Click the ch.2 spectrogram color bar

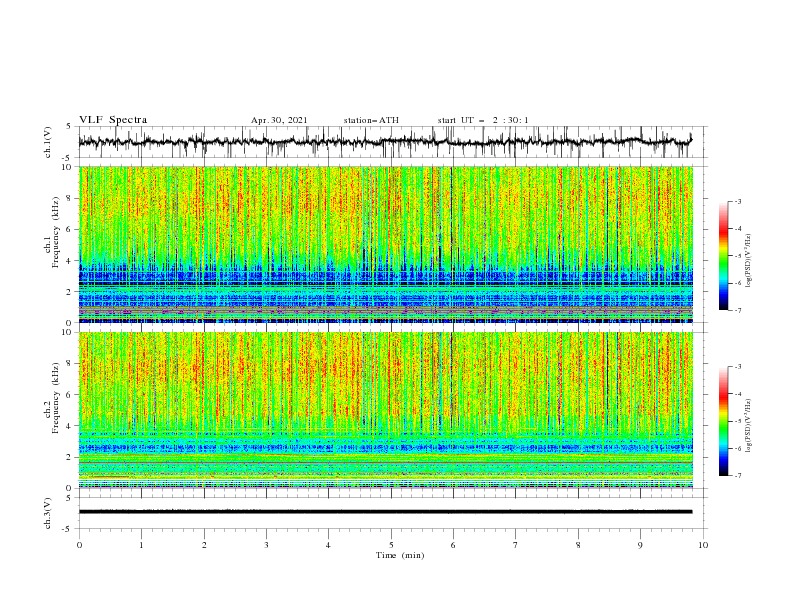[723, 421]
